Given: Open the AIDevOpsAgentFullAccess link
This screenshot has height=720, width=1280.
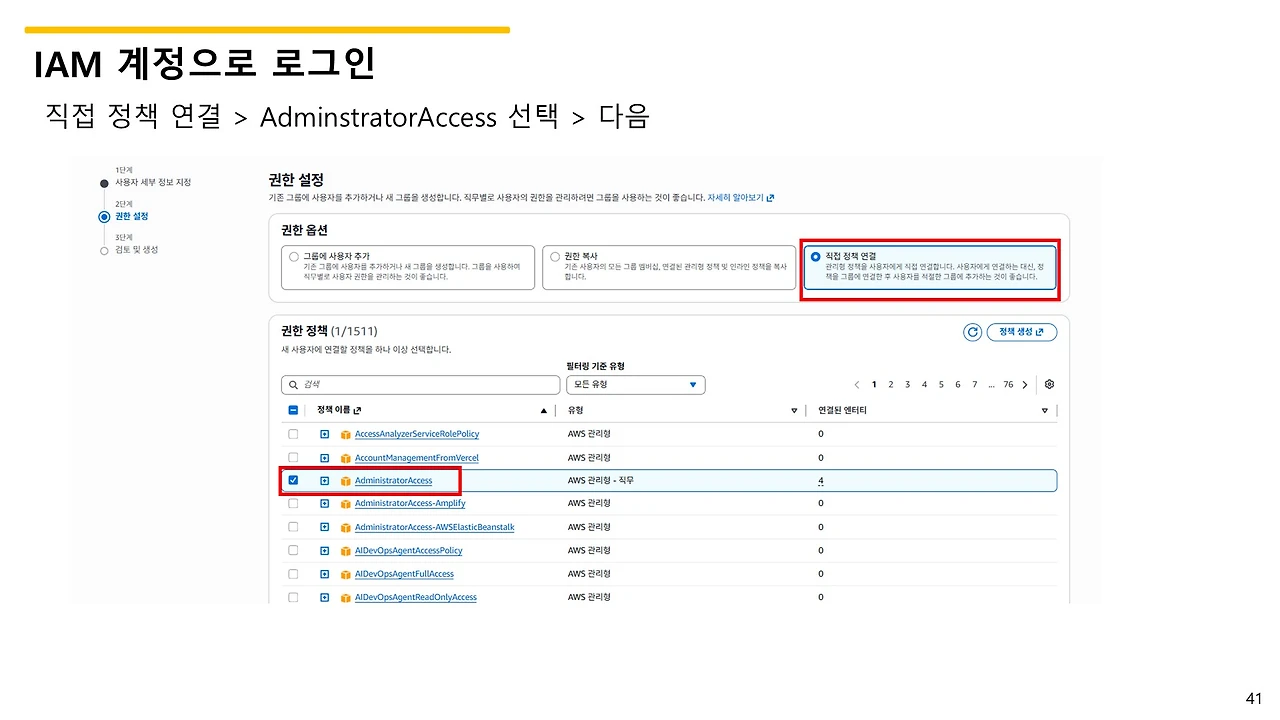Looking at the screenshot, I should [404, 574].
